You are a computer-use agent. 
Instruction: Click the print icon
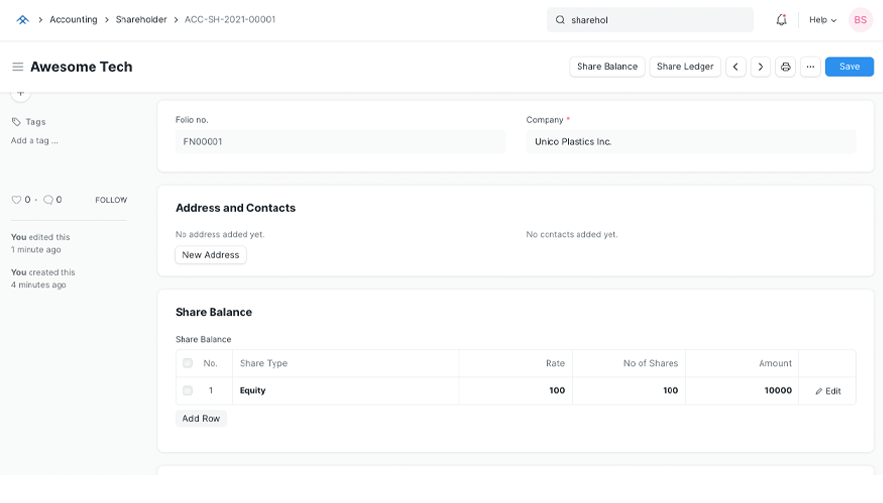(785, 67)
